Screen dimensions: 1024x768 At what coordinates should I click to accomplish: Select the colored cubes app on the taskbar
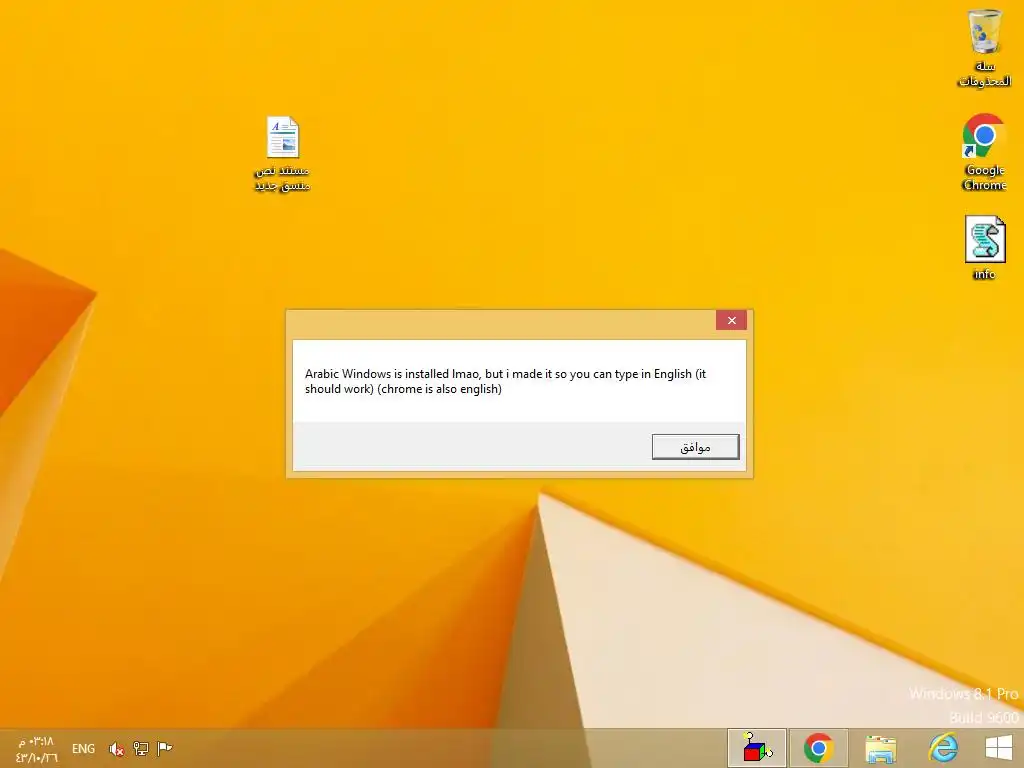pos(757,748)
